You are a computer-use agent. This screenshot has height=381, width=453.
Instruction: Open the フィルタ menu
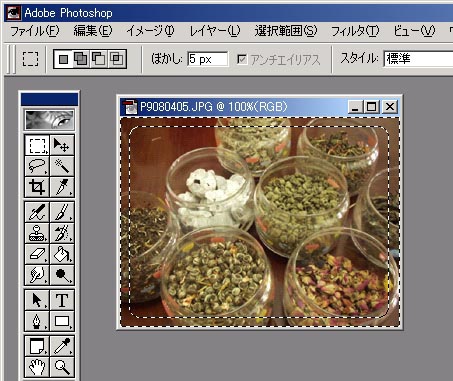[355, 31]
